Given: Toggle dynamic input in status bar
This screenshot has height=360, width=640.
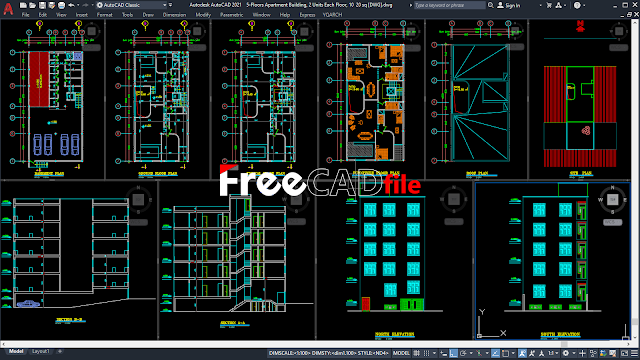Looking at the screenshot, I should (444, 353).
